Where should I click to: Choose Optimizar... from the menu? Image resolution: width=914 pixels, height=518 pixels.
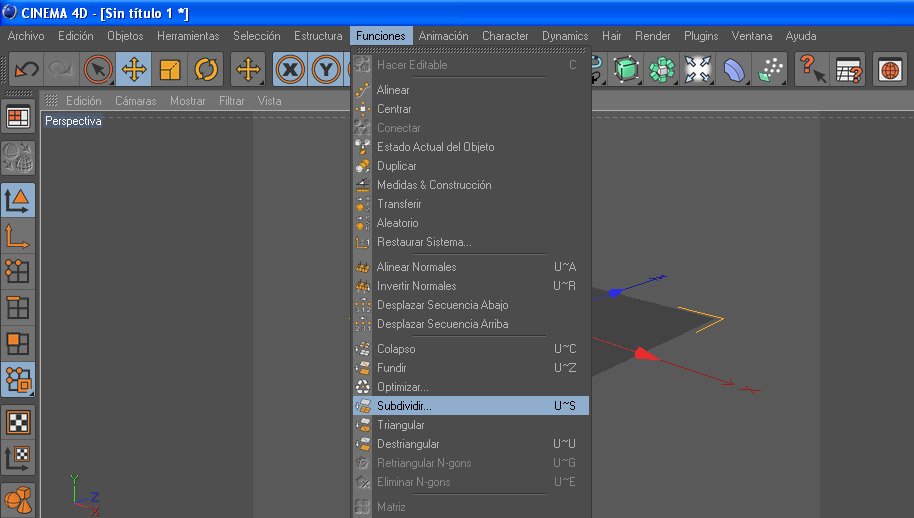pos(471,387)
